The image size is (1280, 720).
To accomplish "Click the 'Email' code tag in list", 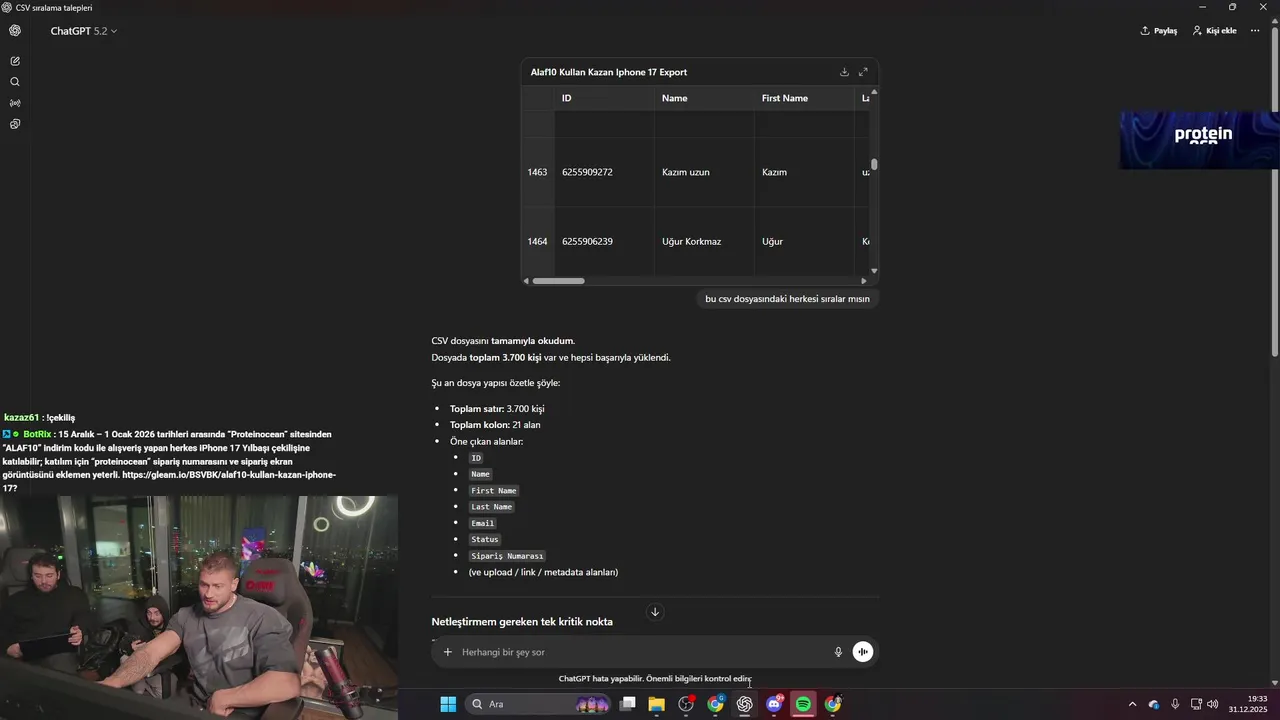I will tap(483, 523).
